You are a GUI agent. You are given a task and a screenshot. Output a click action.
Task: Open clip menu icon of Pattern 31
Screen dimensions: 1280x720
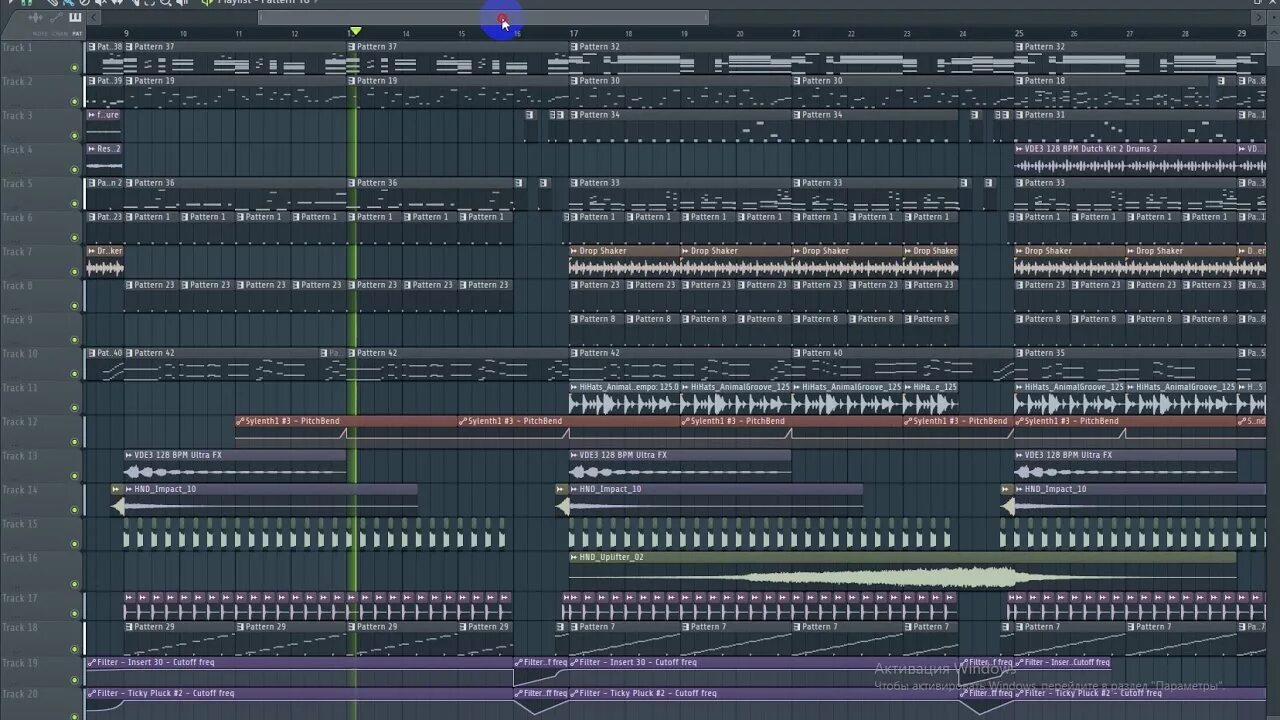pyautogui.click(x=1020, y=115)
